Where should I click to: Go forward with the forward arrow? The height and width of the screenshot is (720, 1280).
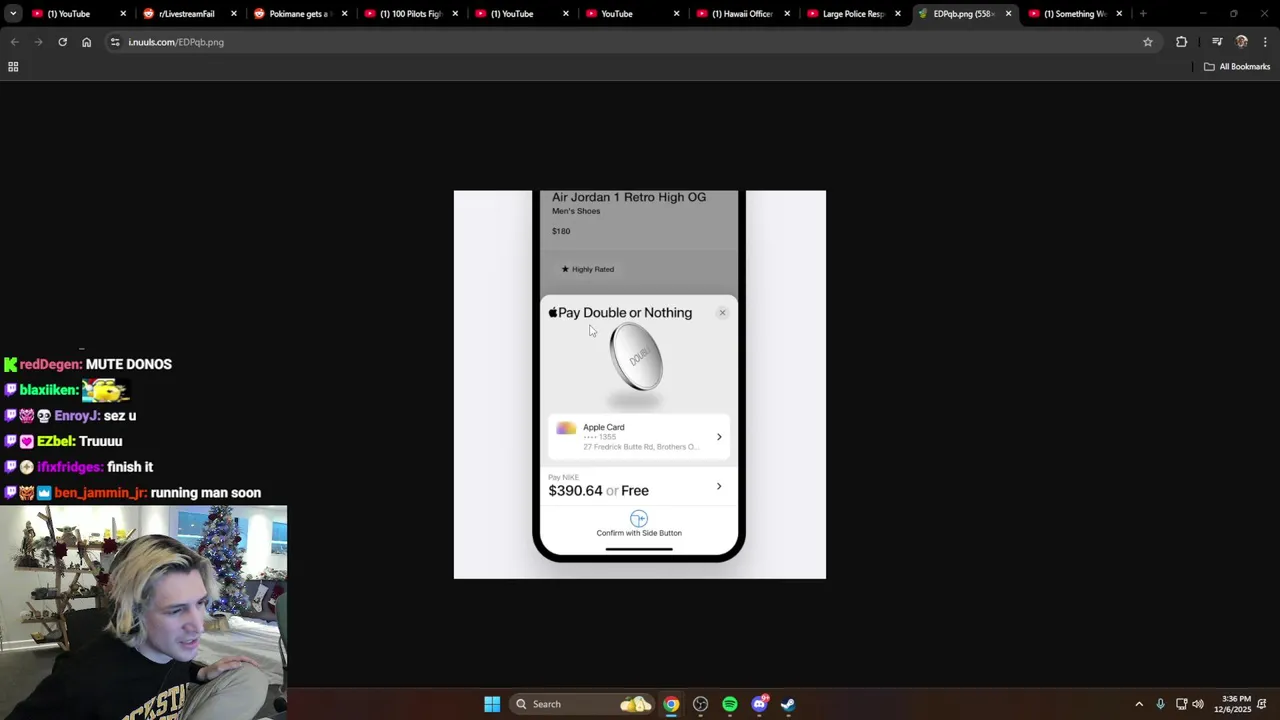pyautogui.click(x=38, y=42)
